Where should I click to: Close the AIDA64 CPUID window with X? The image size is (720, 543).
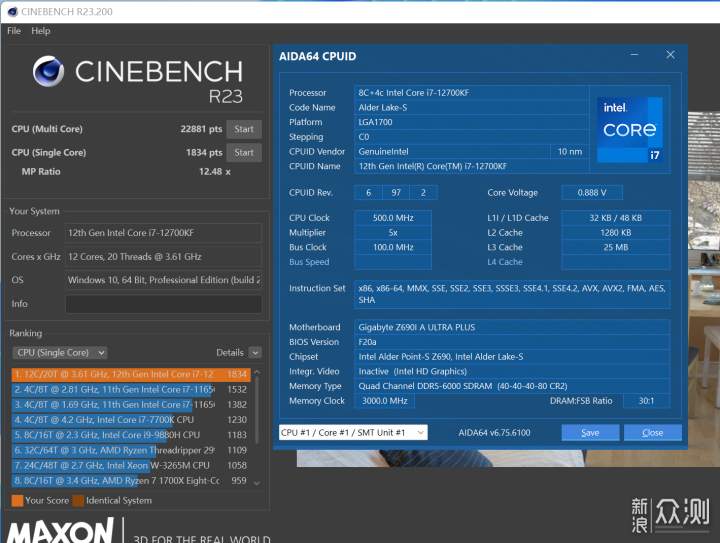[x=670, y=55]
